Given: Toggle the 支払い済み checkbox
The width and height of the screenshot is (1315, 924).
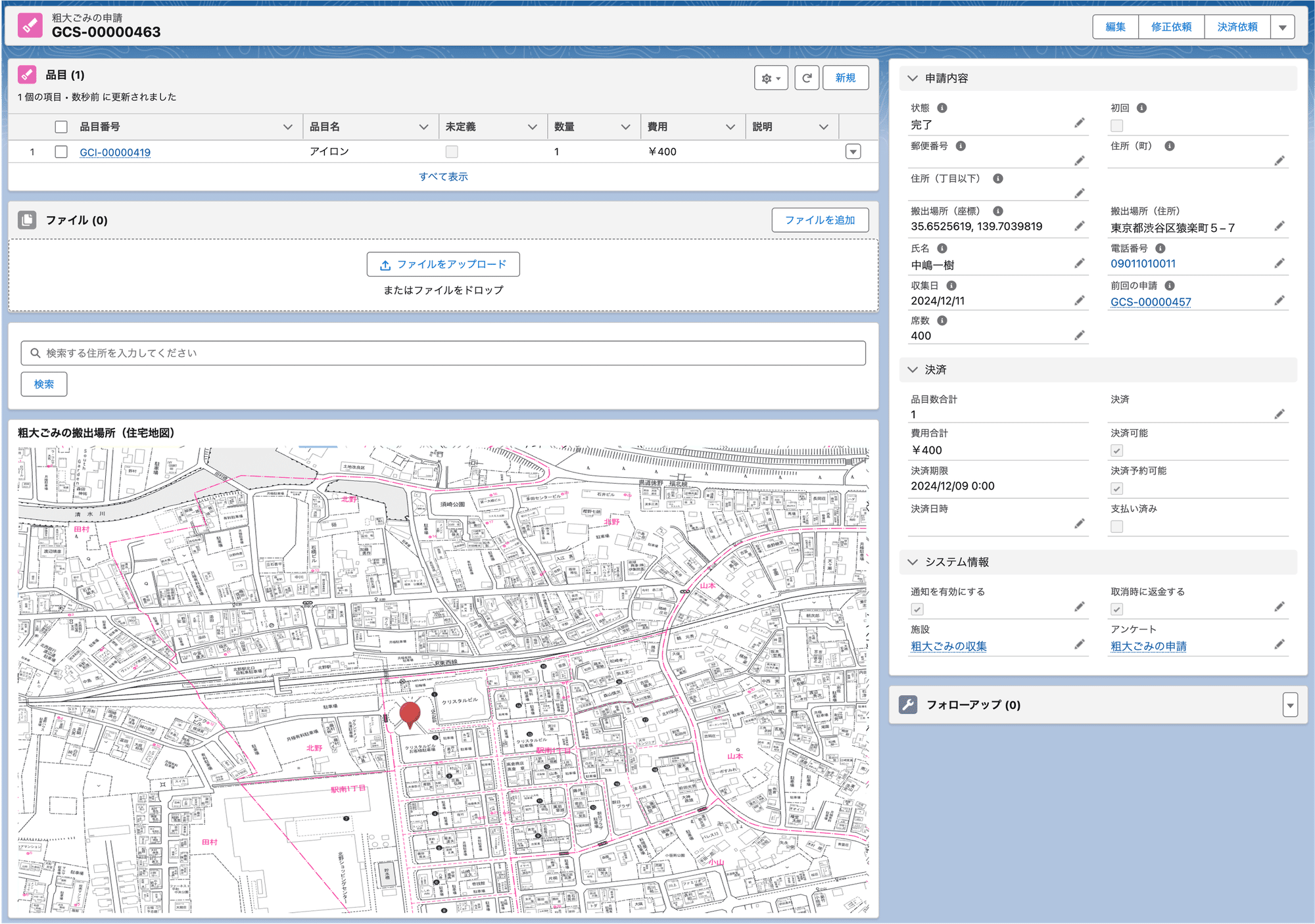Looking at the screenshot, I should (1116, 526).
